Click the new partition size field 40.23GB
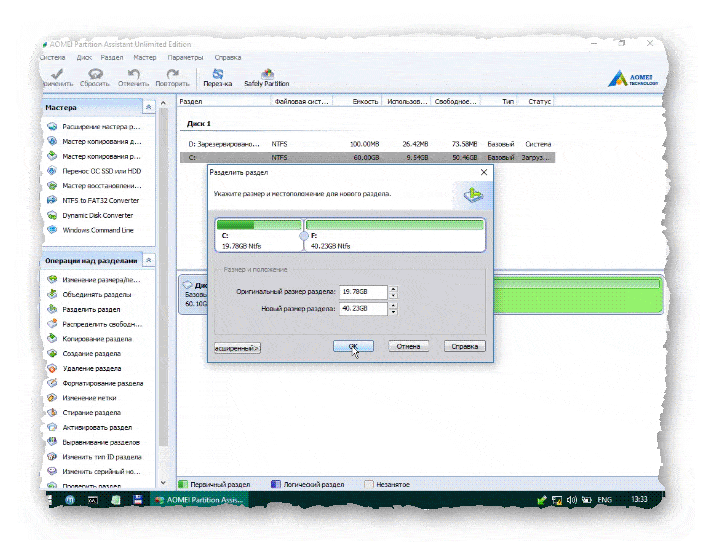This screenshot has width=704, height=544. [x=363, y=309]
